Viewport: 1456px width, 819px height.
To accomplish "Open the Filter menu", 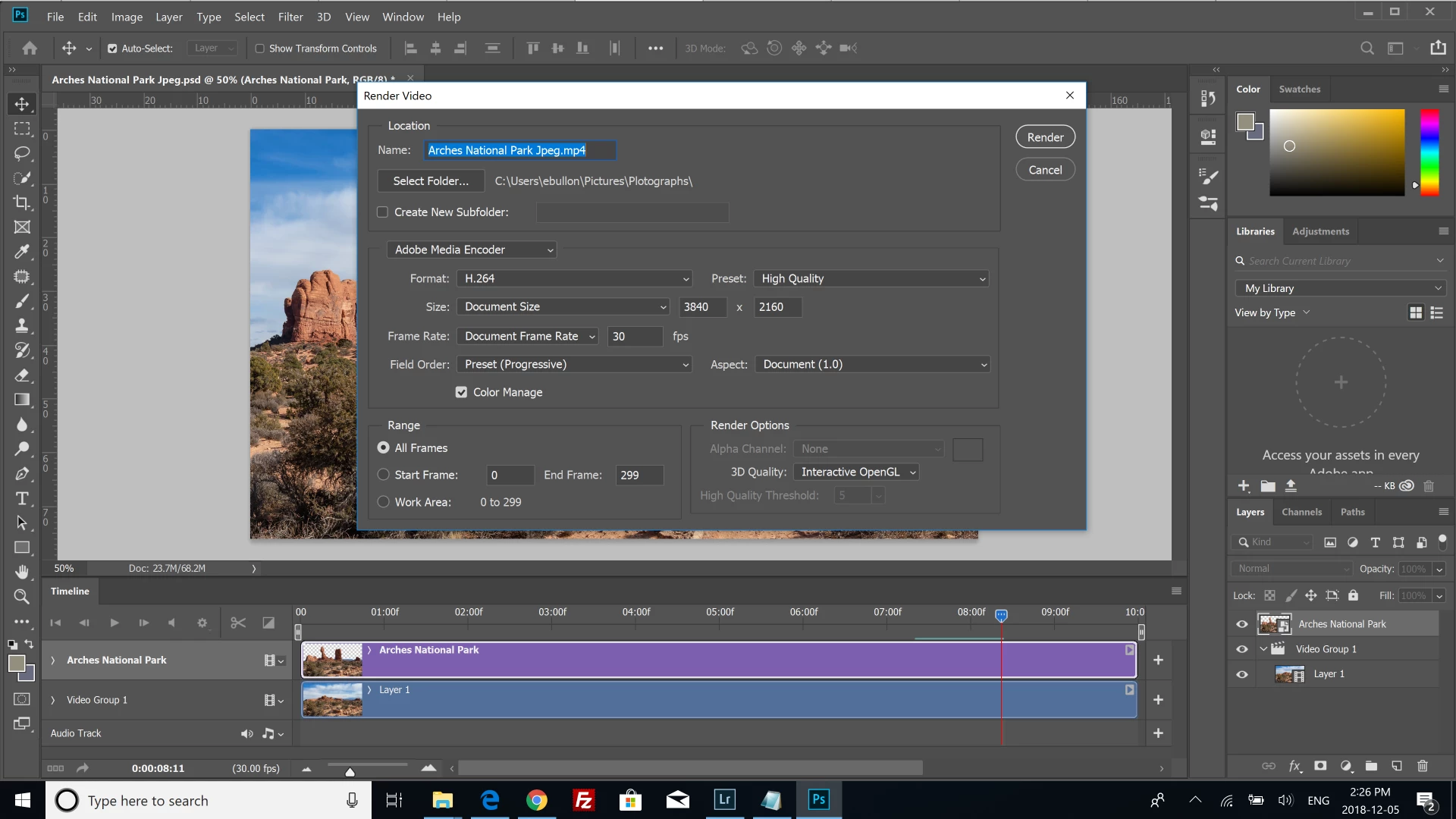I will (290, 17).
